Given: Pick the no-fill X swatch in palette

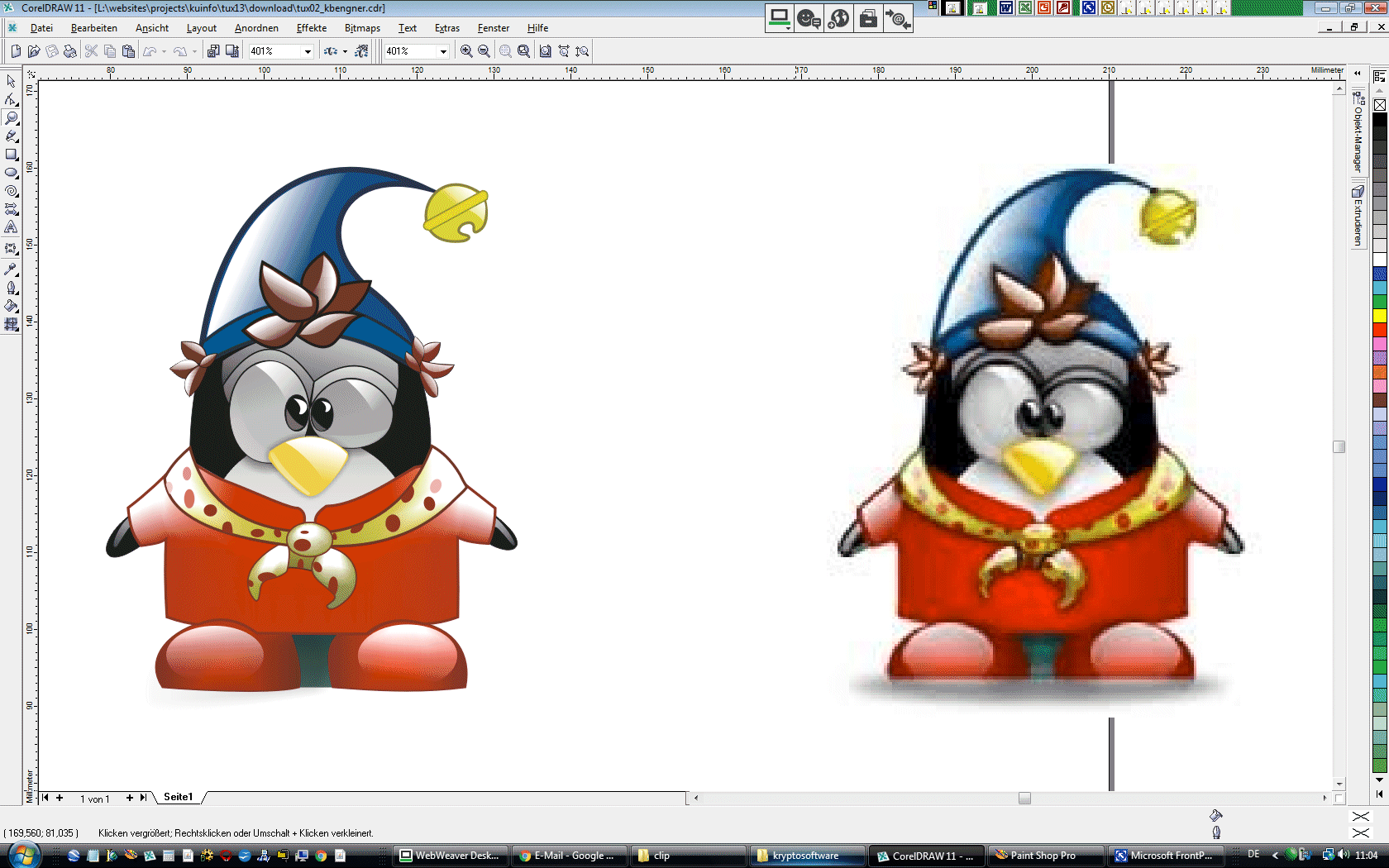Looking at the screenshot, I should pyautogui.click(x=1380, y=105).
